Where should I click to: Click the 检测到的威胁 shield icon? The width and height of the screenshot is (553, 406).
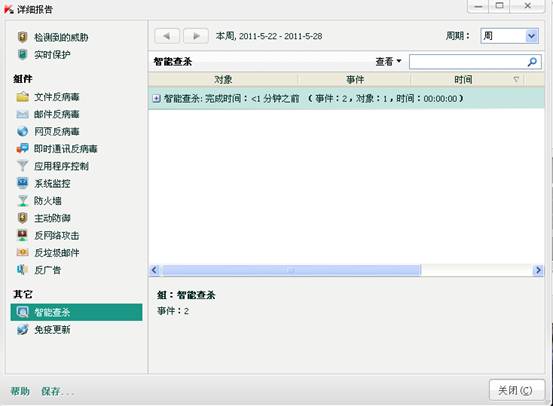[x=23, y=37]
